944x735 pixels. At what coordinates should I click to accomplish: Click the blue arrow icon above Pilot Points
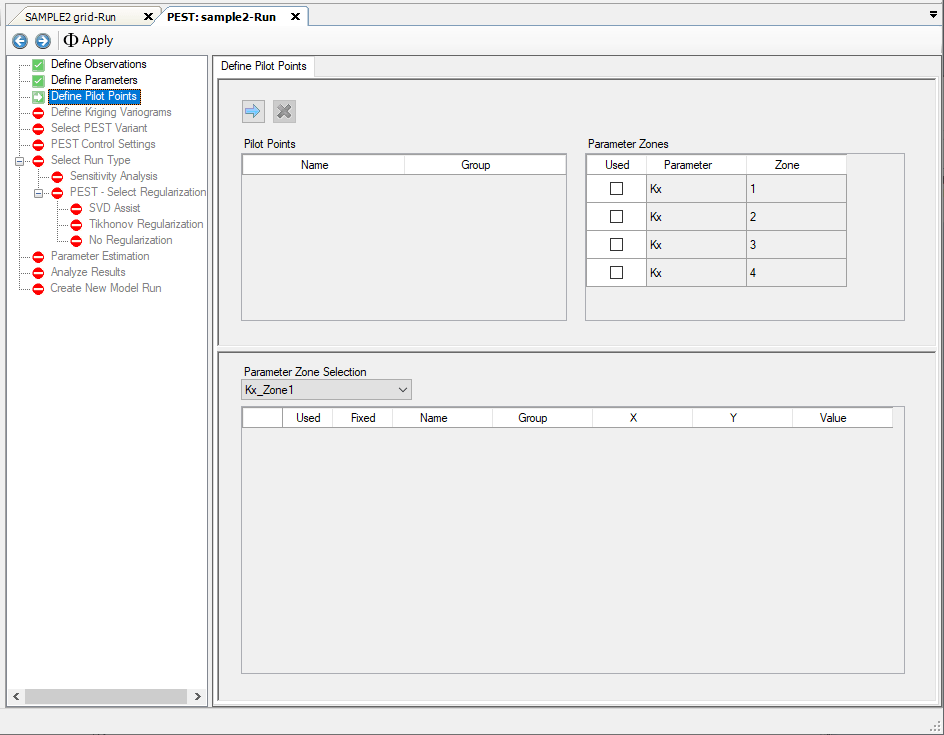point(252,111)
